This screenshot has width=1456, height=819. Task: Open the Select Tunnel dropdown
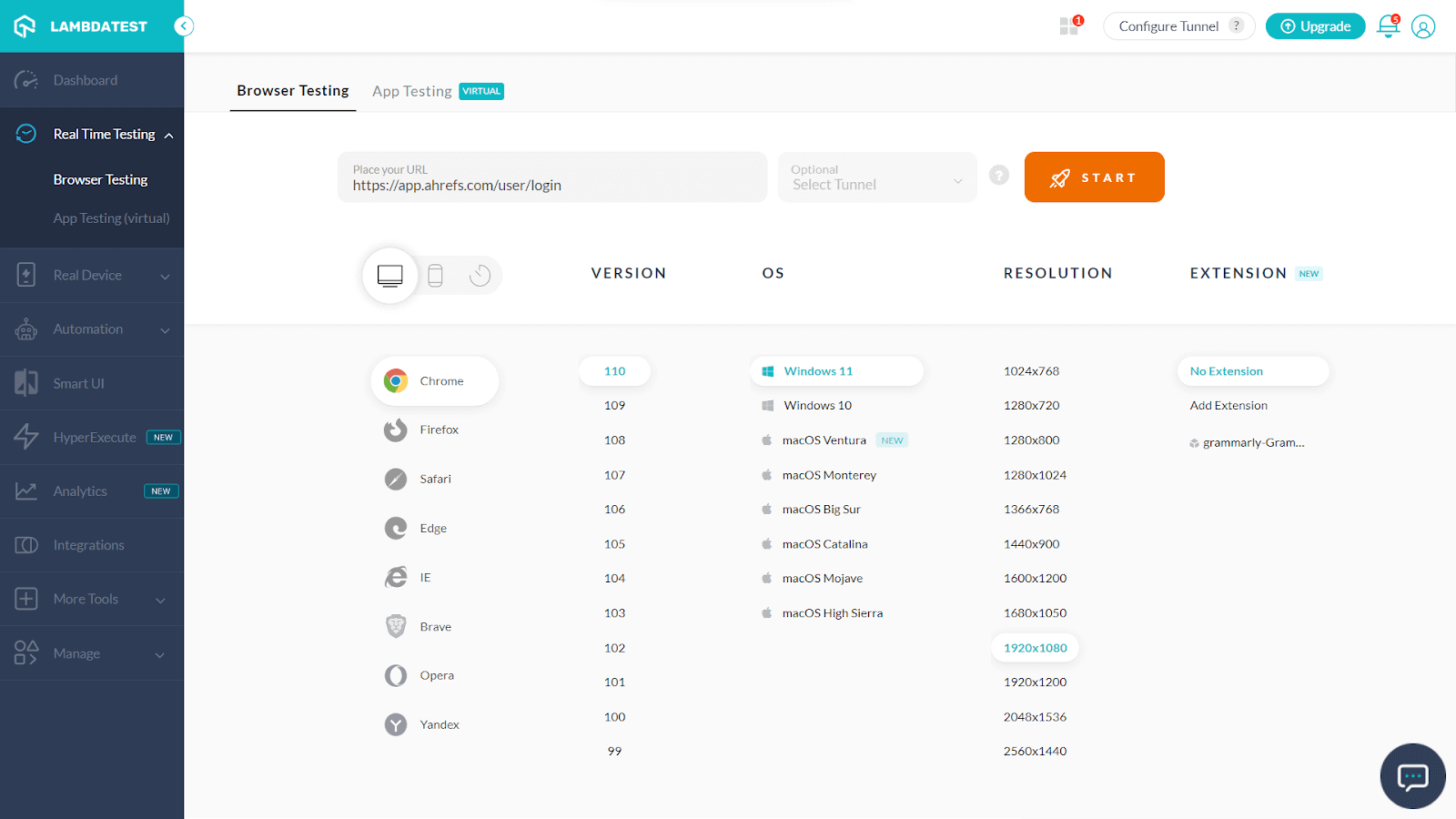(x=875, y=177)
